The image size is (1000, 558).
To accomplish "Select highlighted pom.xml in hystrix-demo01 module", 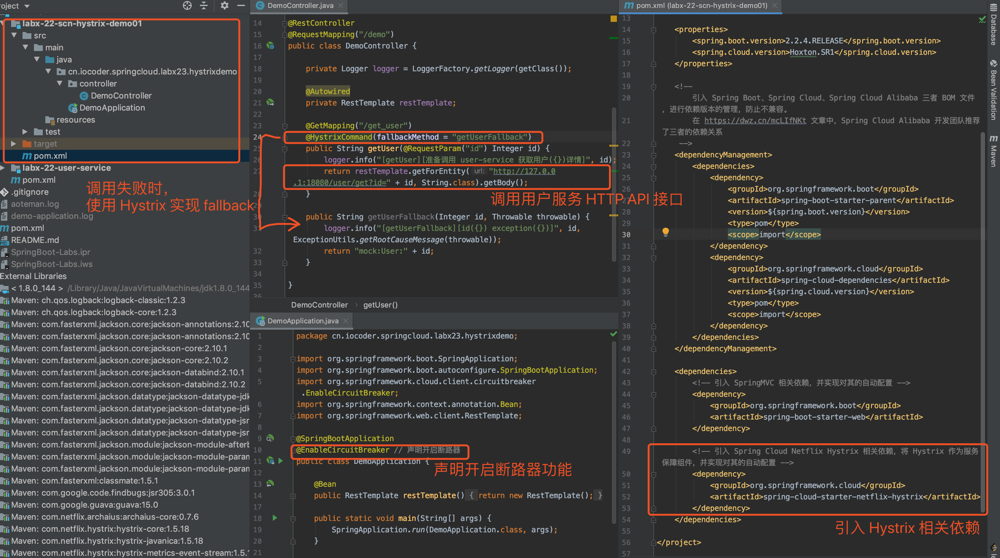I will [50, 156].
